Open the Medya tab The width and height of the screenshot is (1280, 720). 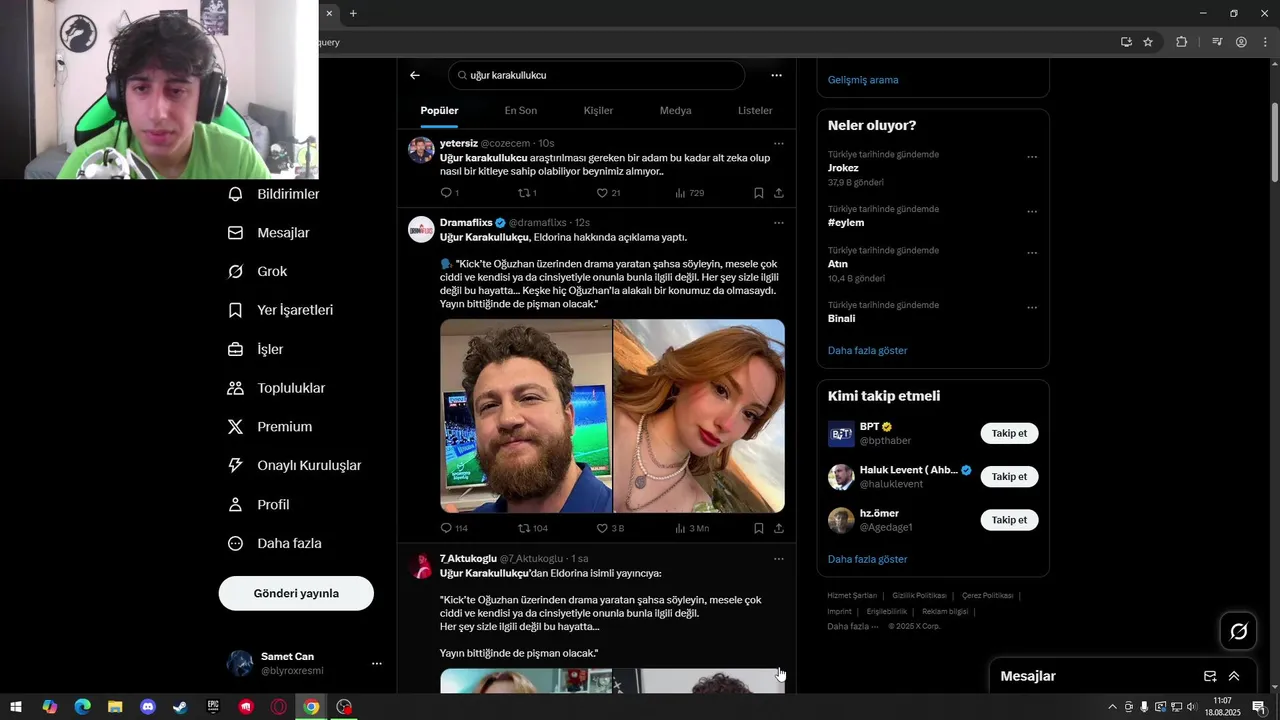(x=675, y=110)
